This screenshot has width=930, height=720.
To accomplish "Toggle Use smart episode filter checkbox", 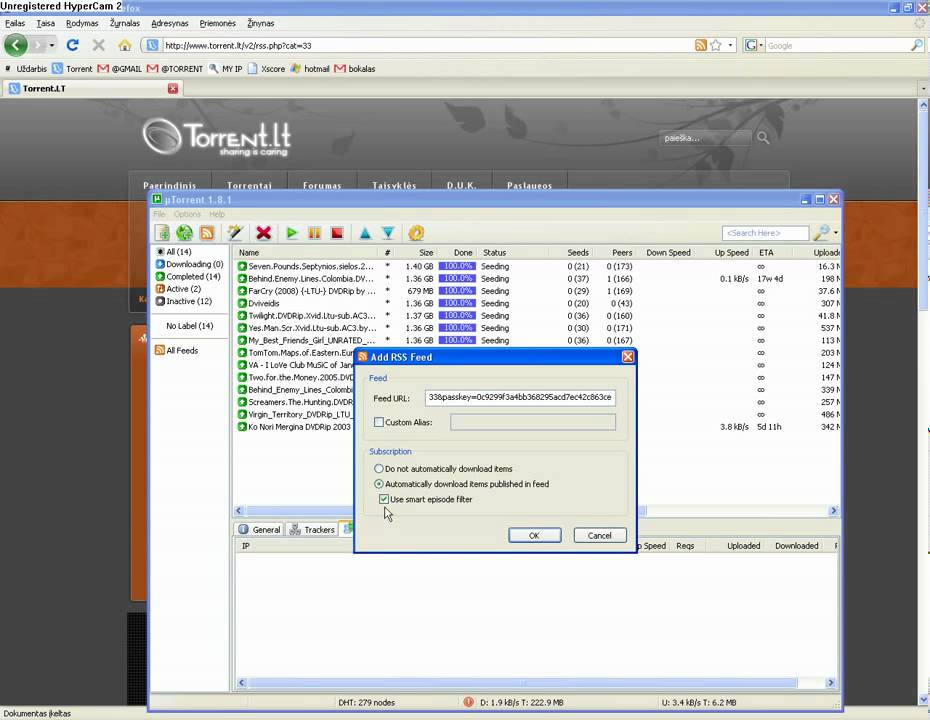I will coord(384,499).
